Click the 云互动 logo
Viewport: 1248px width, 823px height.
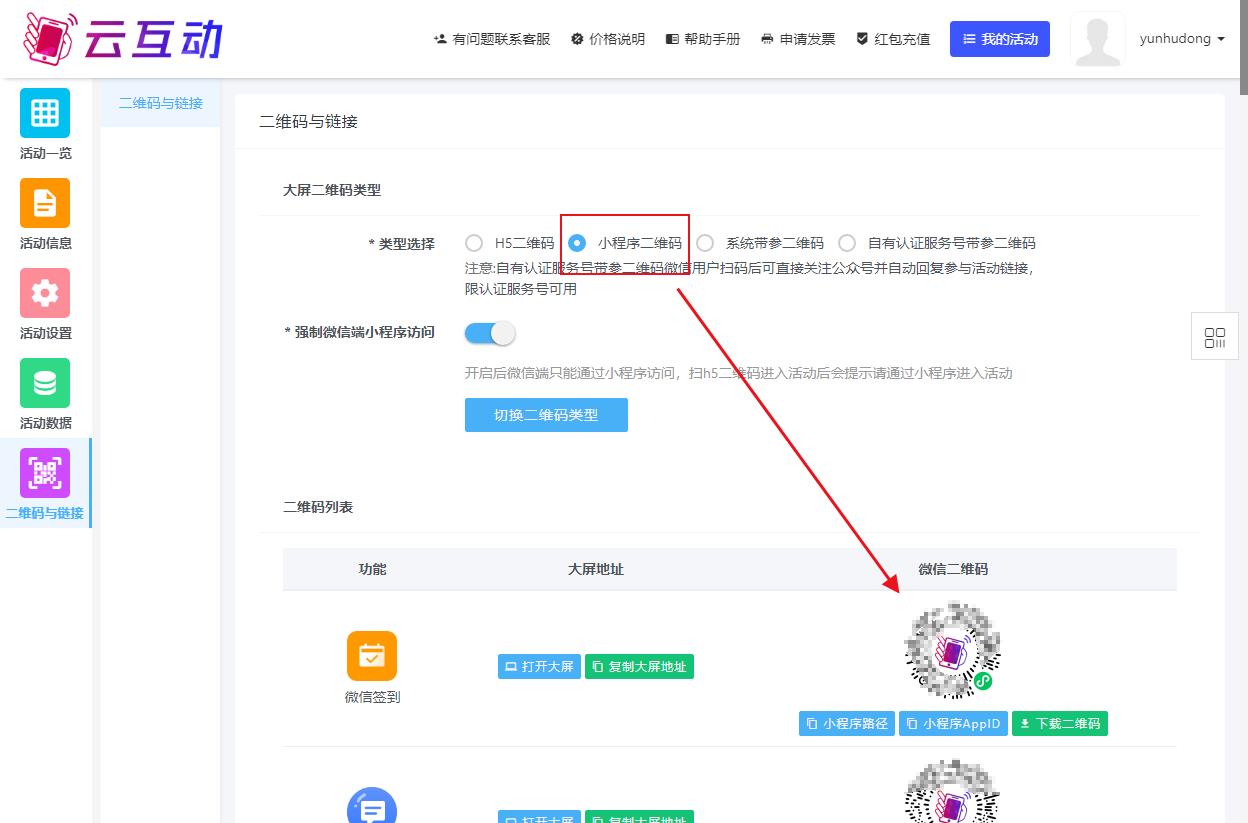point(122,38)
